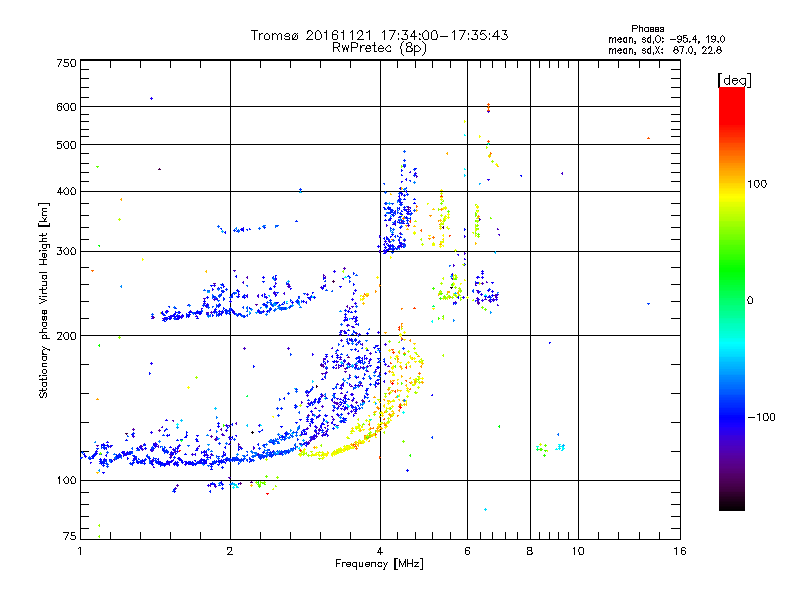Click the isolated blue point near 600 km

click(151, 98)
